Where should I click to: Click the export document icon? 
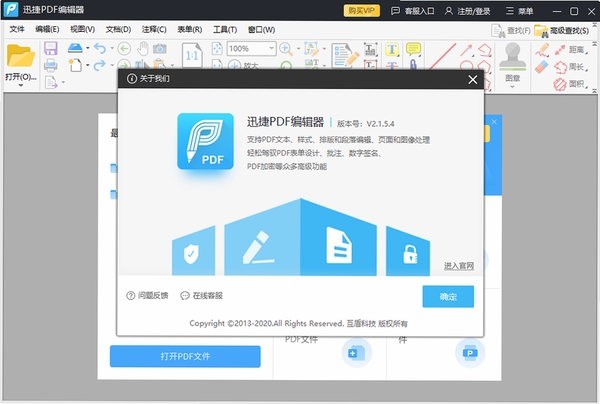click(51, 82)
